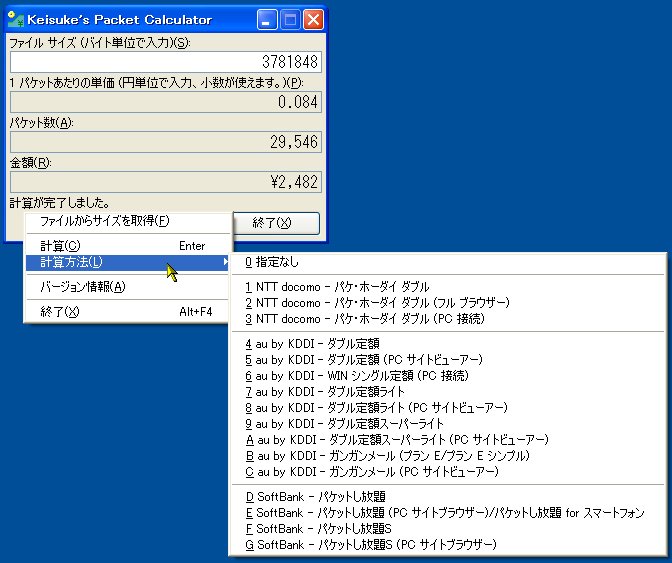Open the 計算方法(L) submenu
Viewport: 672px width, 563px height.
(x=128, y=262)
